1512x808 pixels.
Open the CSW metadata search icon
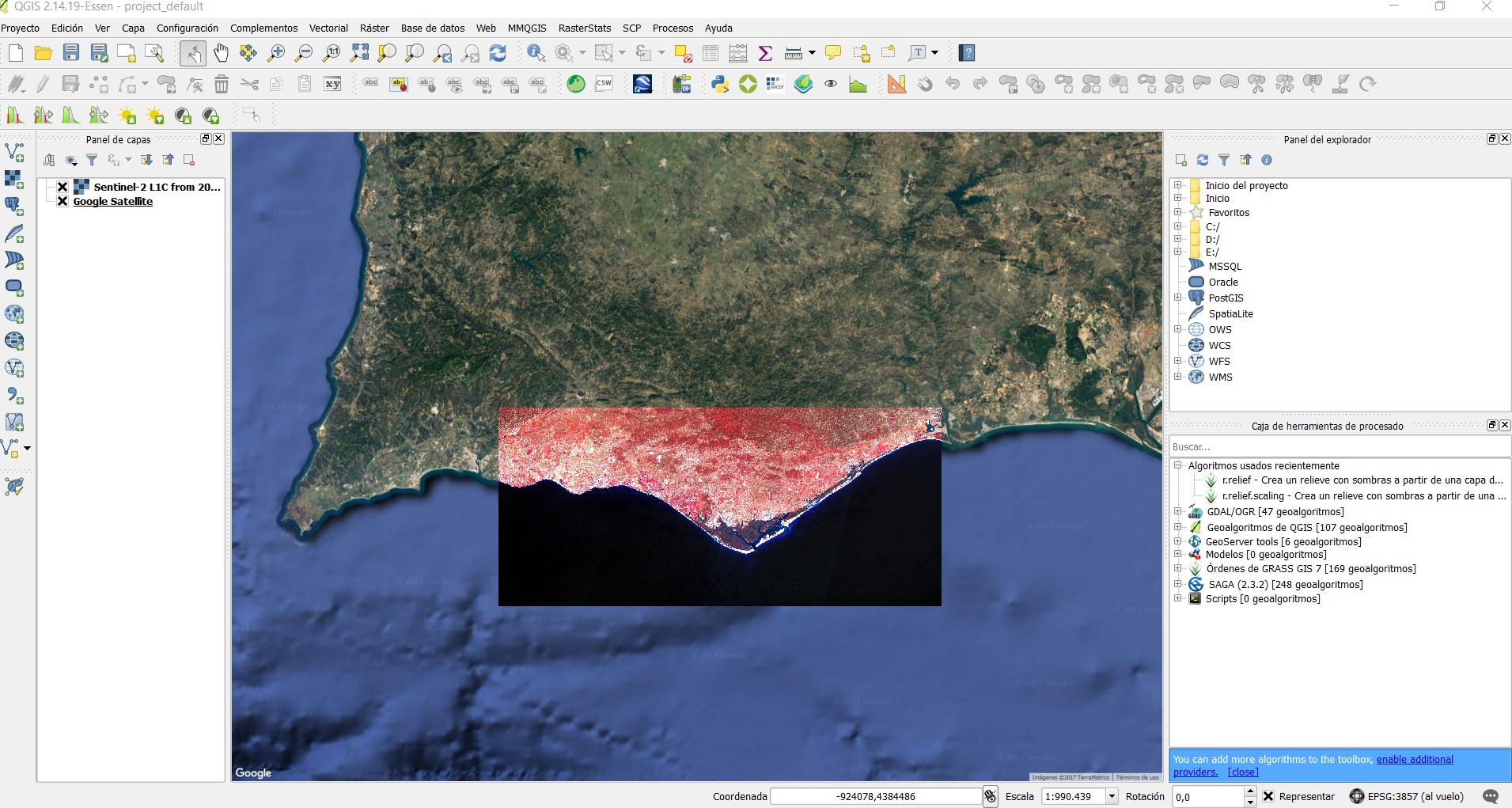[604, 84]
